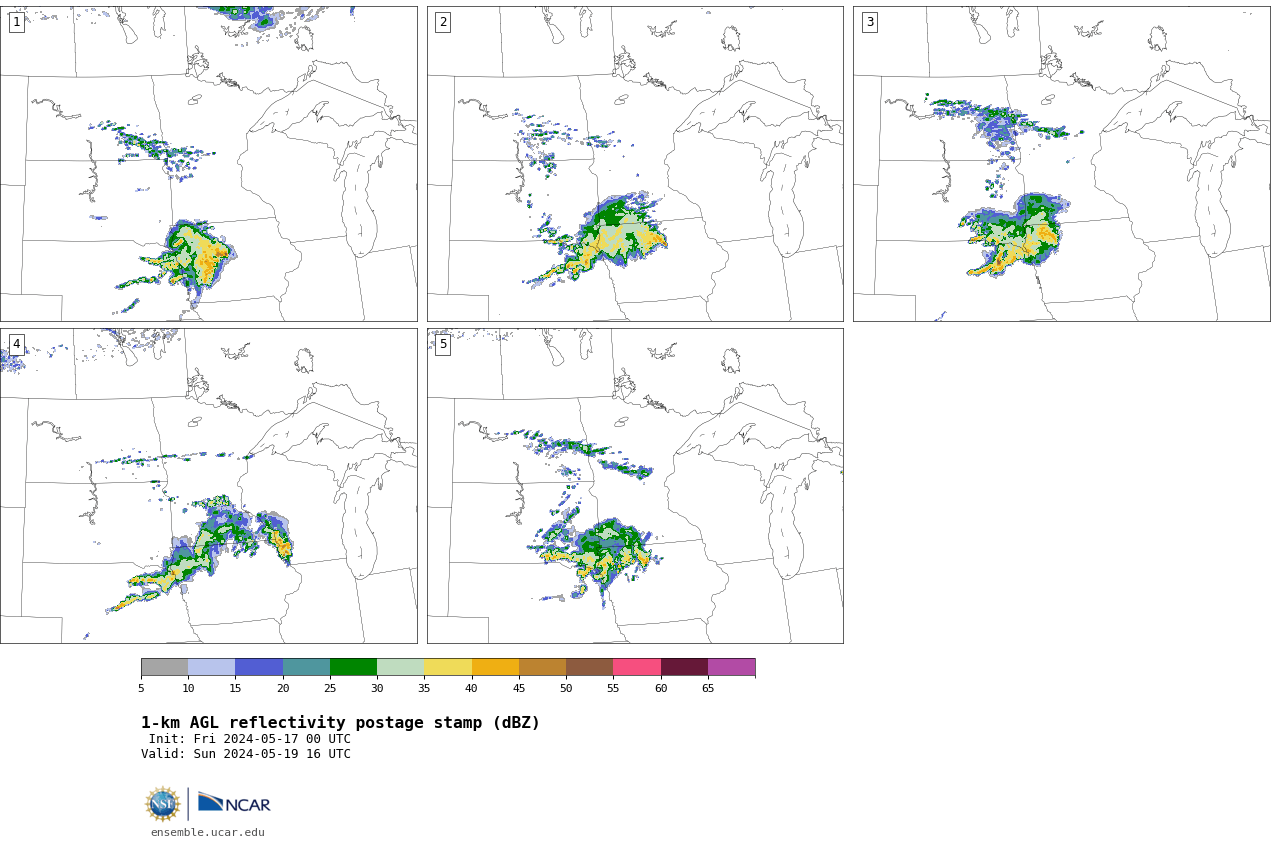Click the pink 55-60 dBZ swatch
Viewport: 1280px width, 844px height.
coord(637,667)
